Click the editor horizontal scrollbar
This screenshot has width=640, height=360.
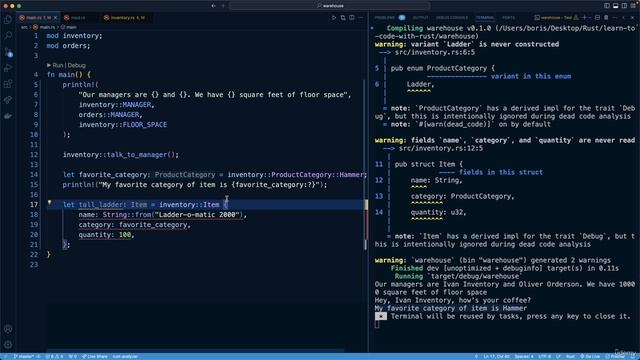point(195,351)
